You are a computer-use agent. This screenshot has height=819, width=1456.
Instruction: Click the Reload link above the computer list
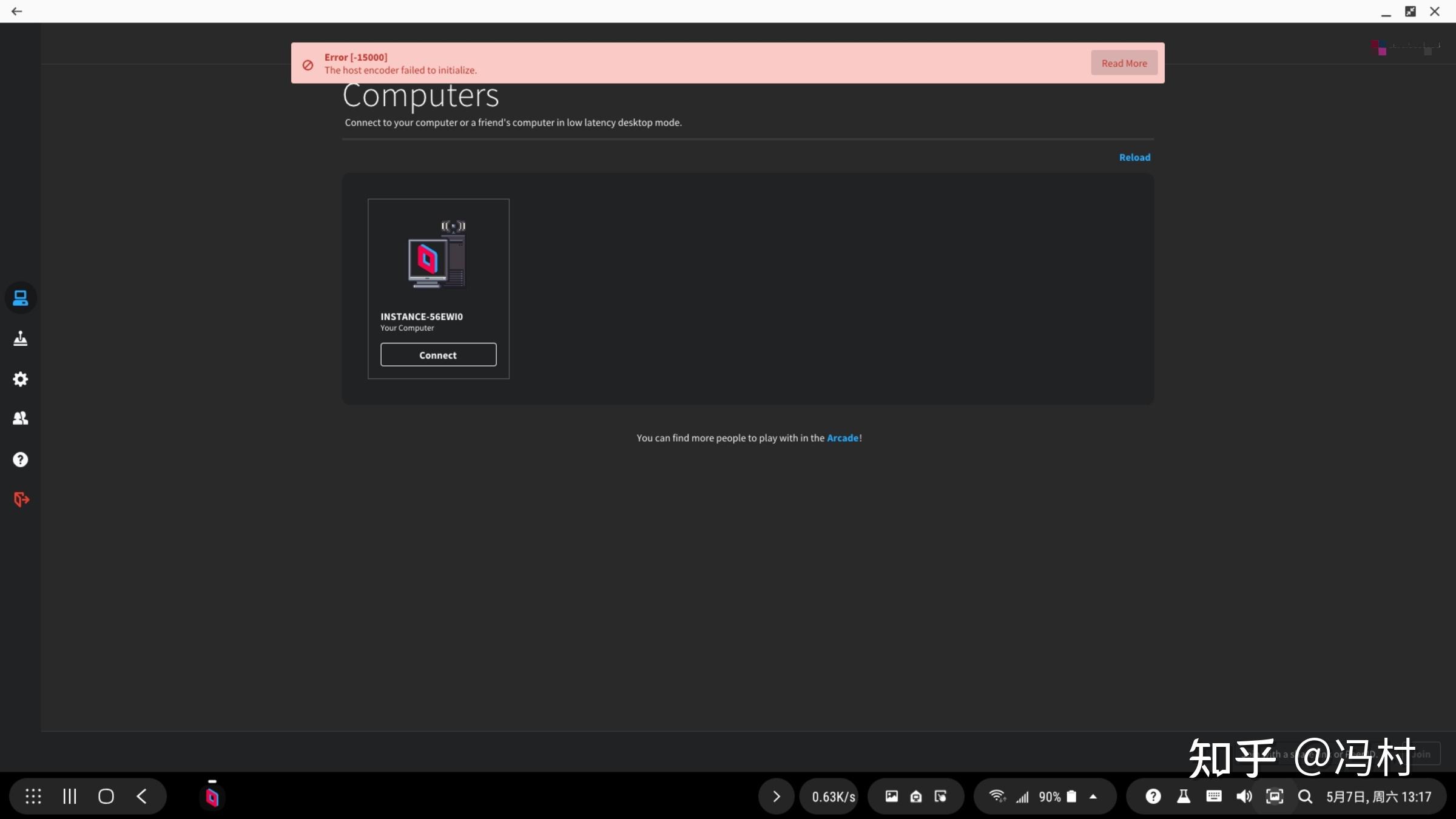tap(1135, 157)
